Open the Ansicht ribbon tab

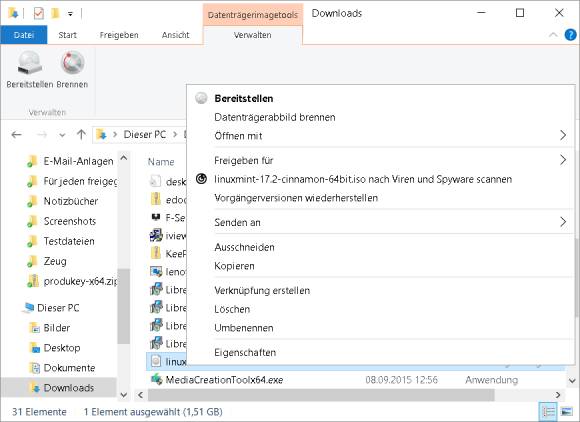(x=175, y=35)
